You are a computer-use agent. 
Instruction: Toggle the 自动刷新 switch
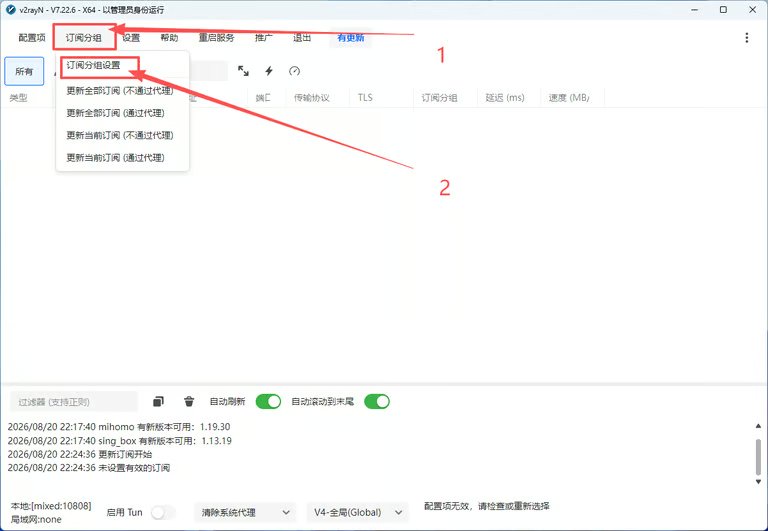(268, 402)
